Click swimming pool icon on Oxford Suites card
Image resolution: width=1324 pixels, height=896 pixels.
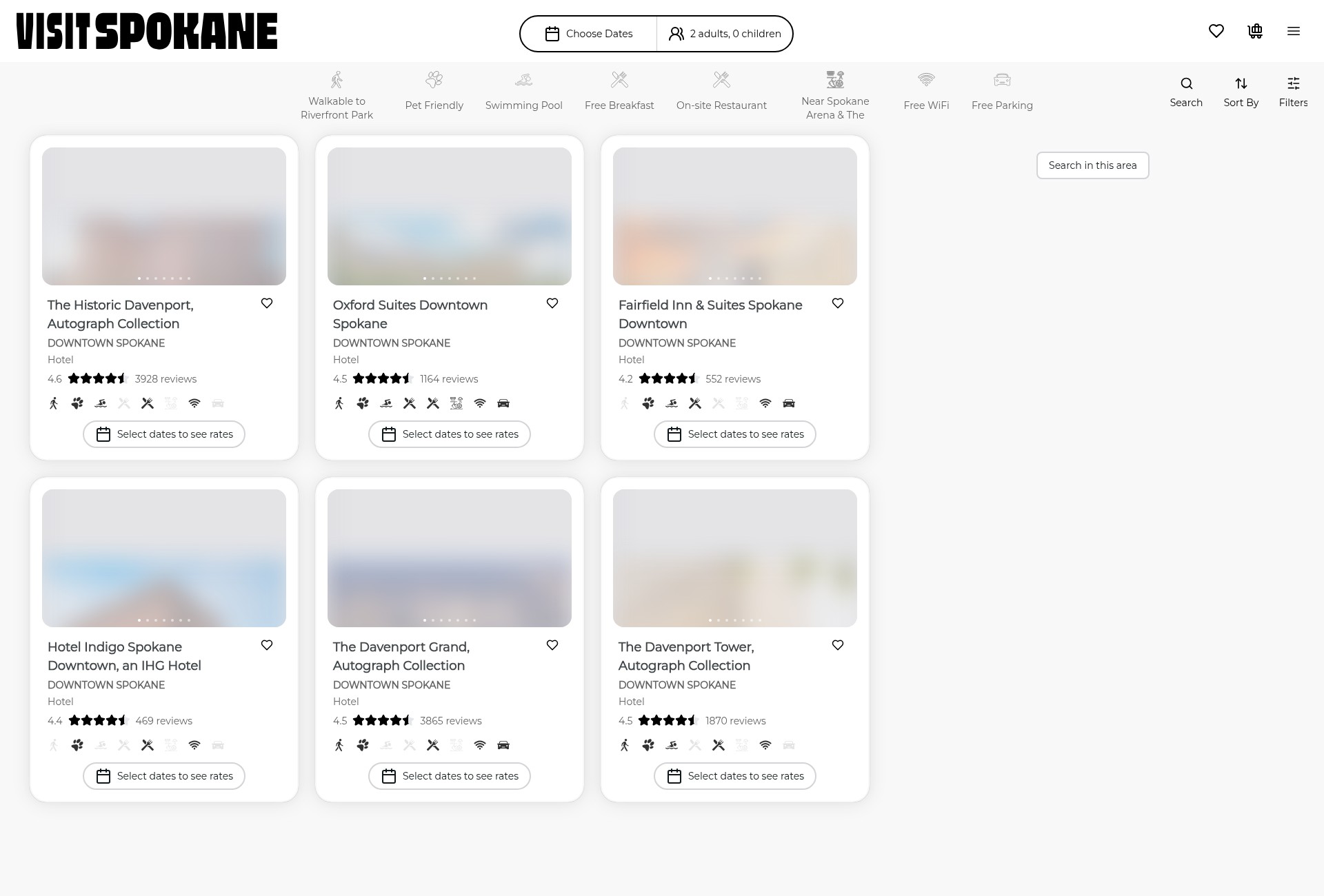386,403
